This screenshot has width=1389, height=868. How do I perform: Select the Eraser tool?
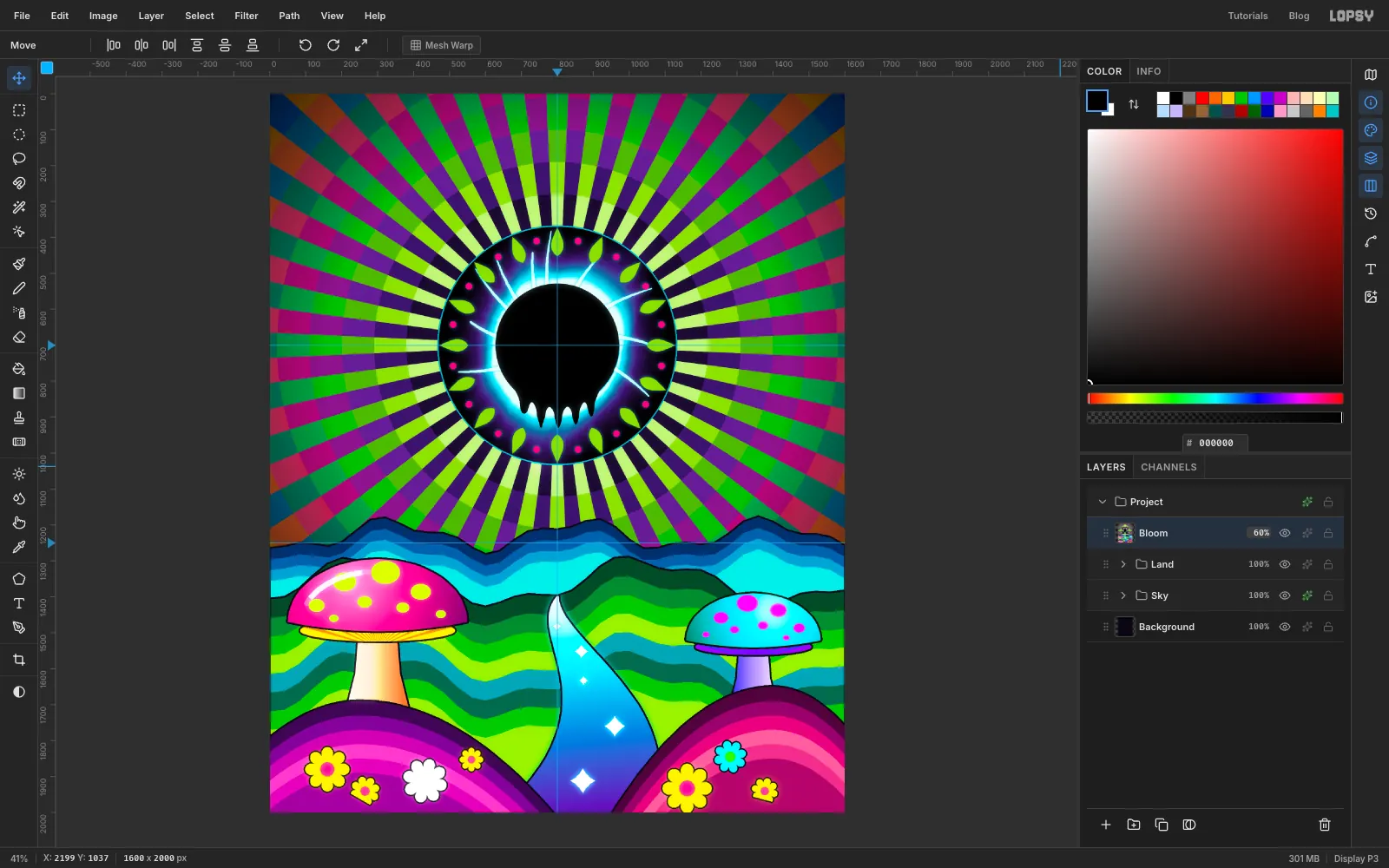coord(19,337)
